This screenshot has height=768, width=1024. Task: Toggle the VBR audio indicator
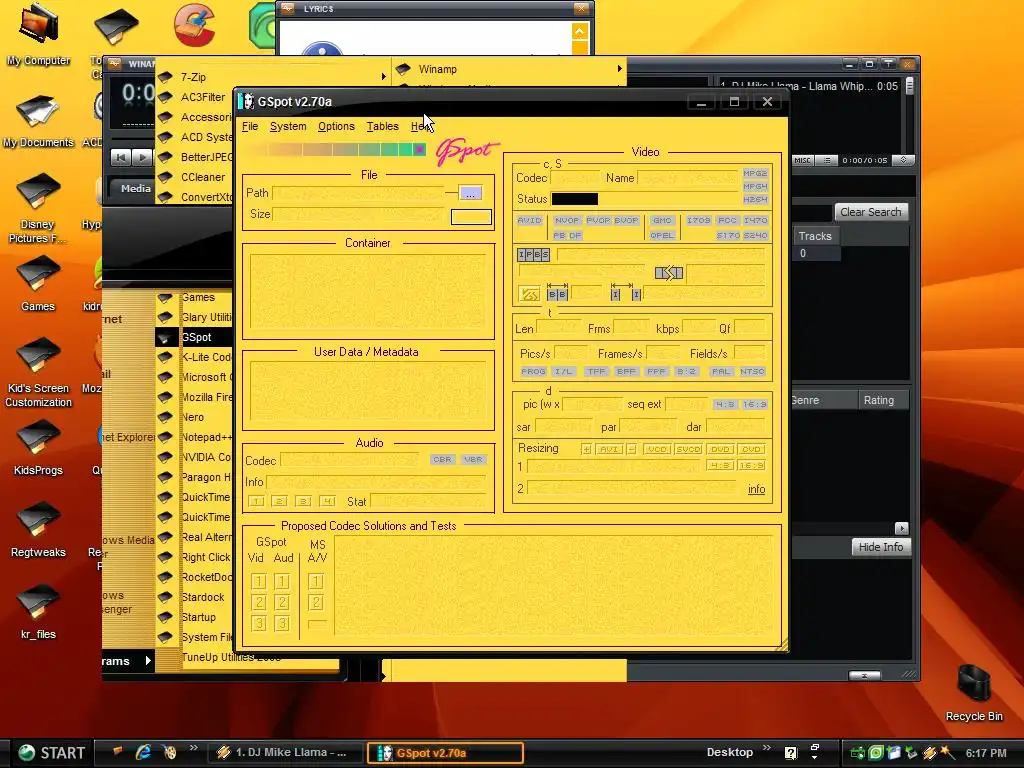coord(473,460)
